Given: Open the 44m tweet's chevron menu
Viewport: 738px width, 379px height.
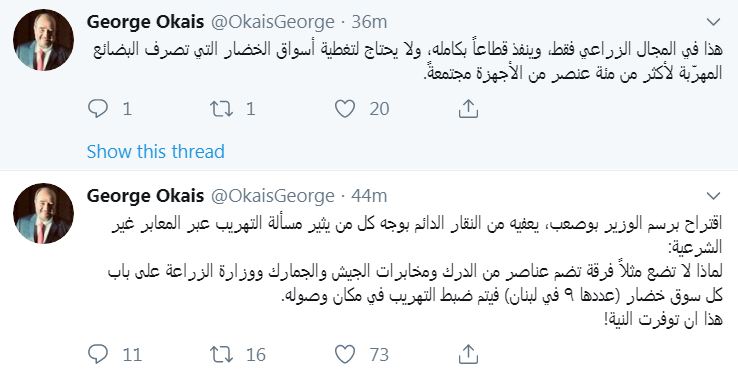Looking at the screenshot, I should (714, 196).
